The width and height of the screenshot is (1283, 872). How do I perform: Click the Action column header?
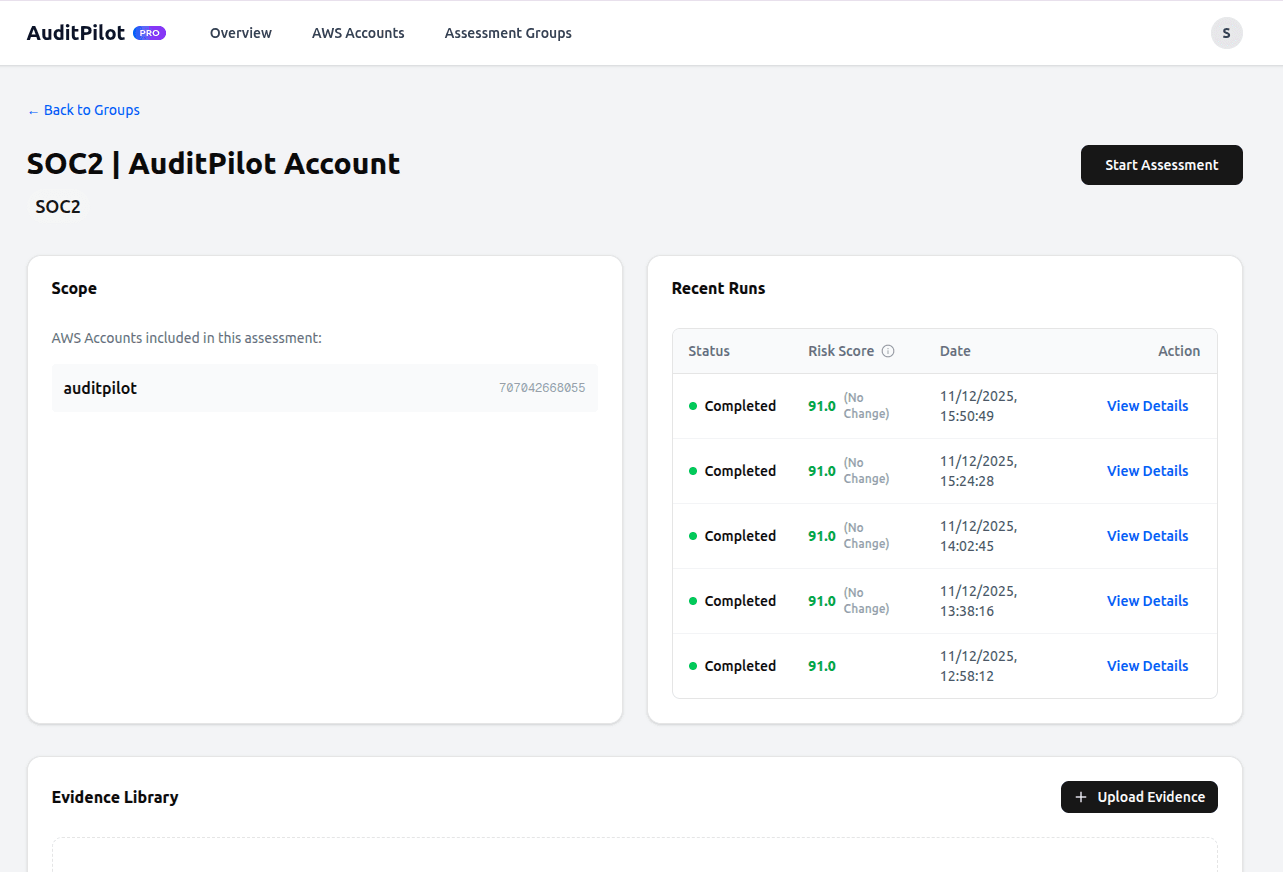point(1179,351)
